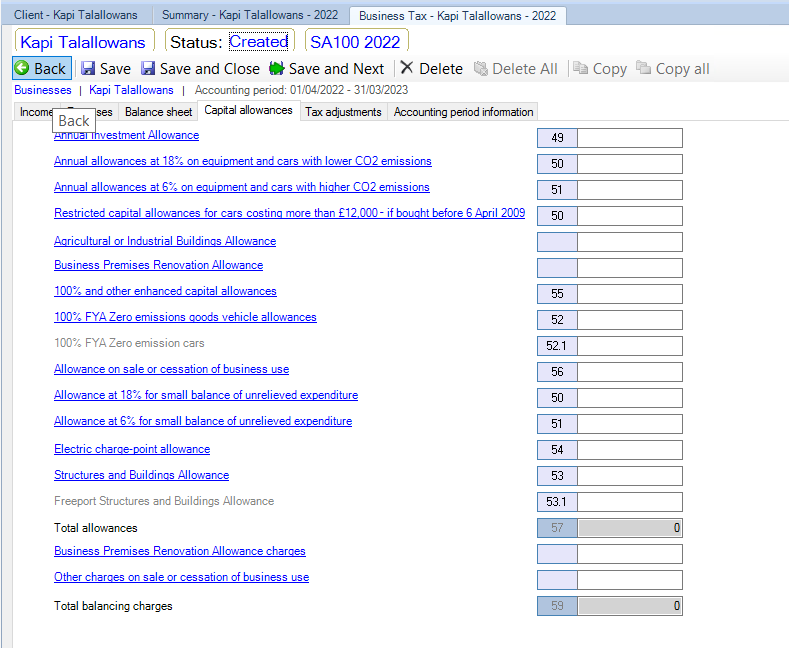Click the Delete All icon
The width and height of the screenshot is (789, 648).
(x=481, y=68)
